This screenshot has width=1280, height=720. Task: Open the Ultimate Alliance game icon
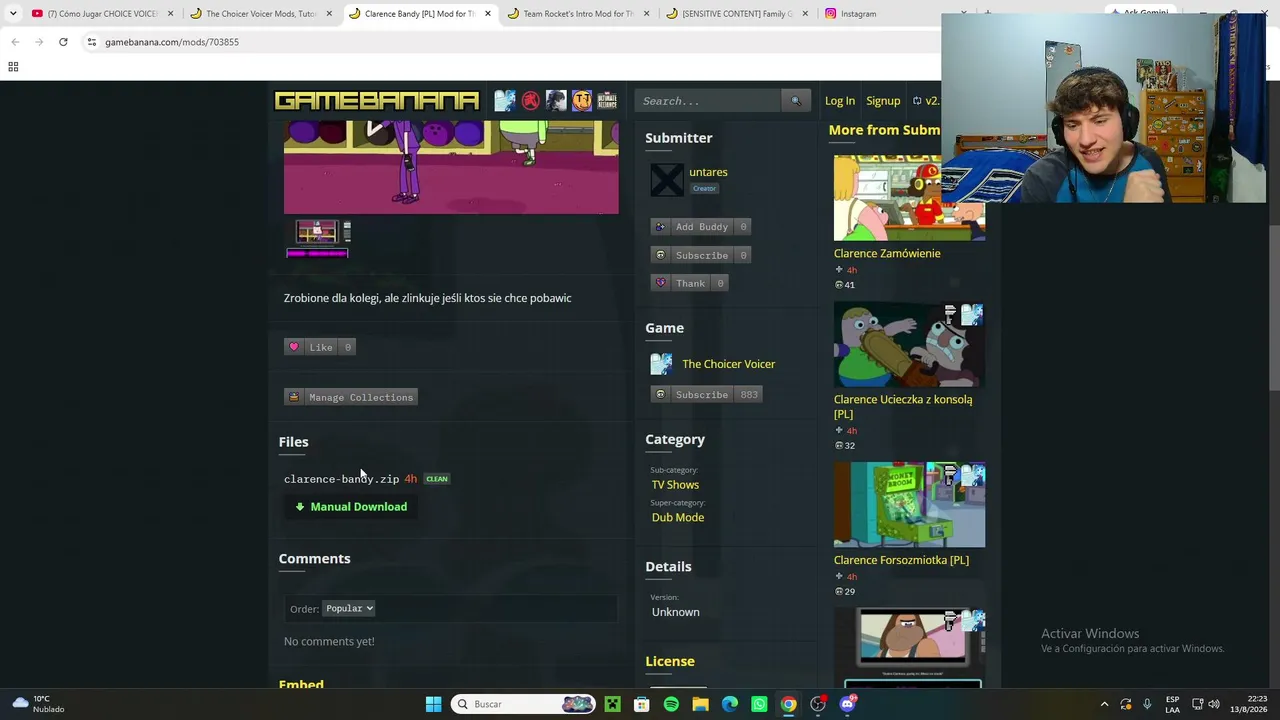607,101
